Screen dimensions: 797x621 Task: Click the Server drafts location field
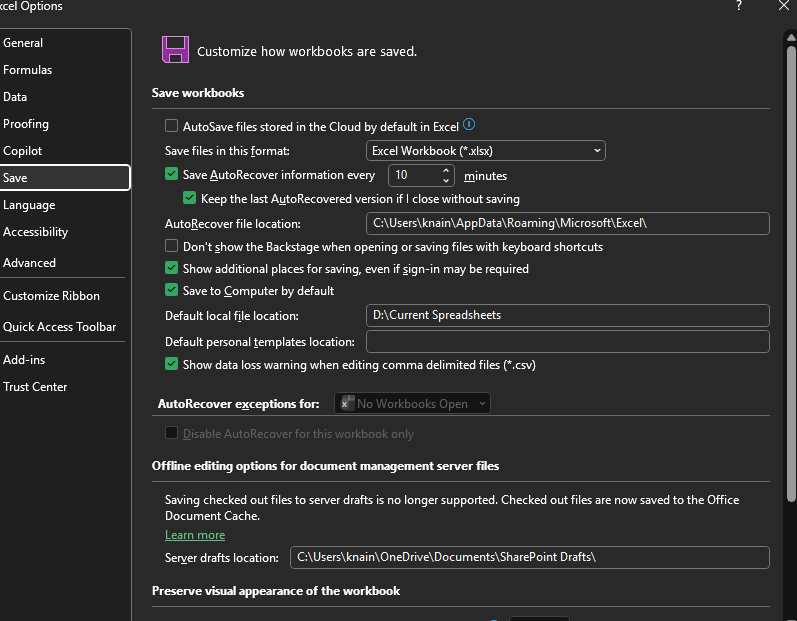click(530, 557)
